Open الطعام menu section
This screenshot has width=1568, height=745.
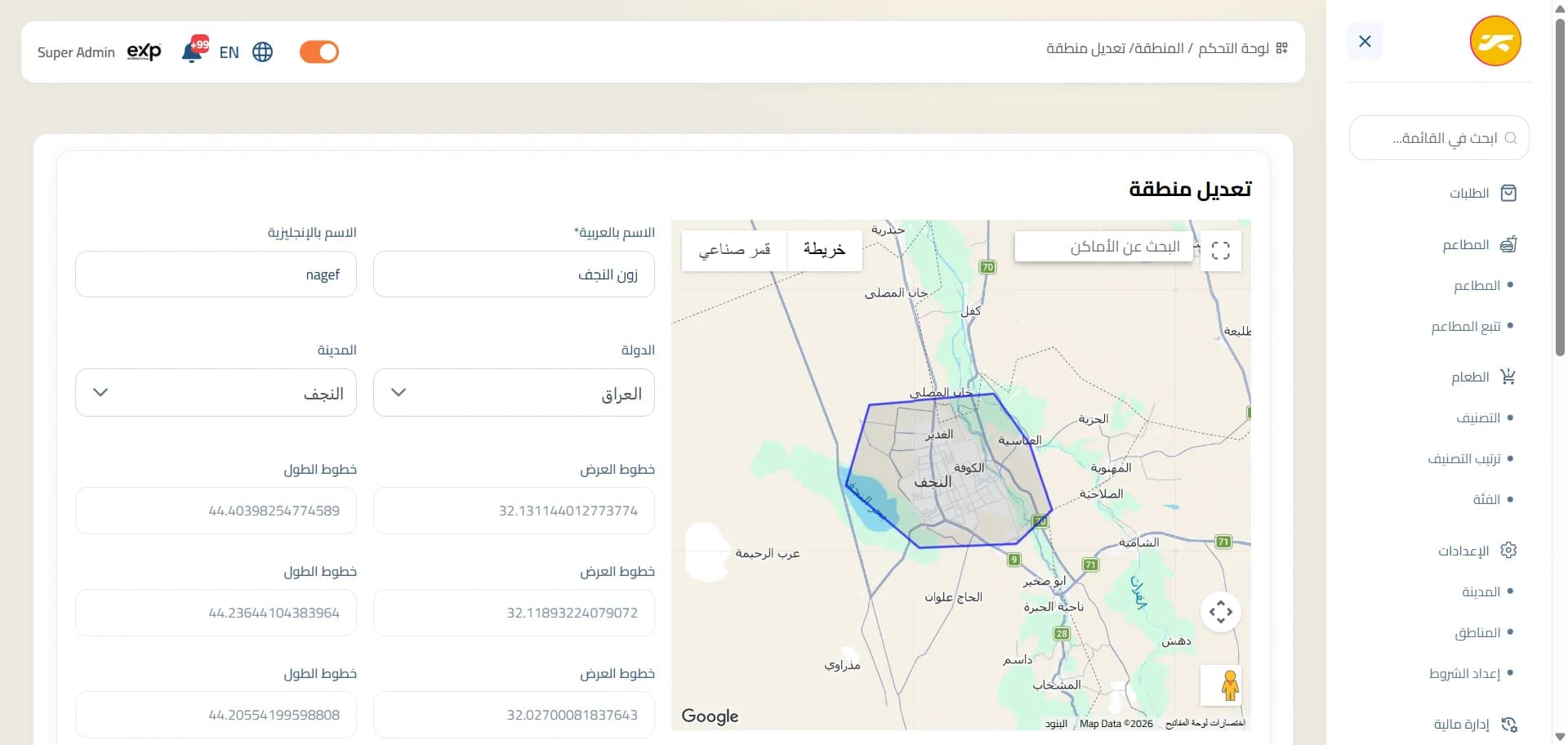tap(1470, 377)
